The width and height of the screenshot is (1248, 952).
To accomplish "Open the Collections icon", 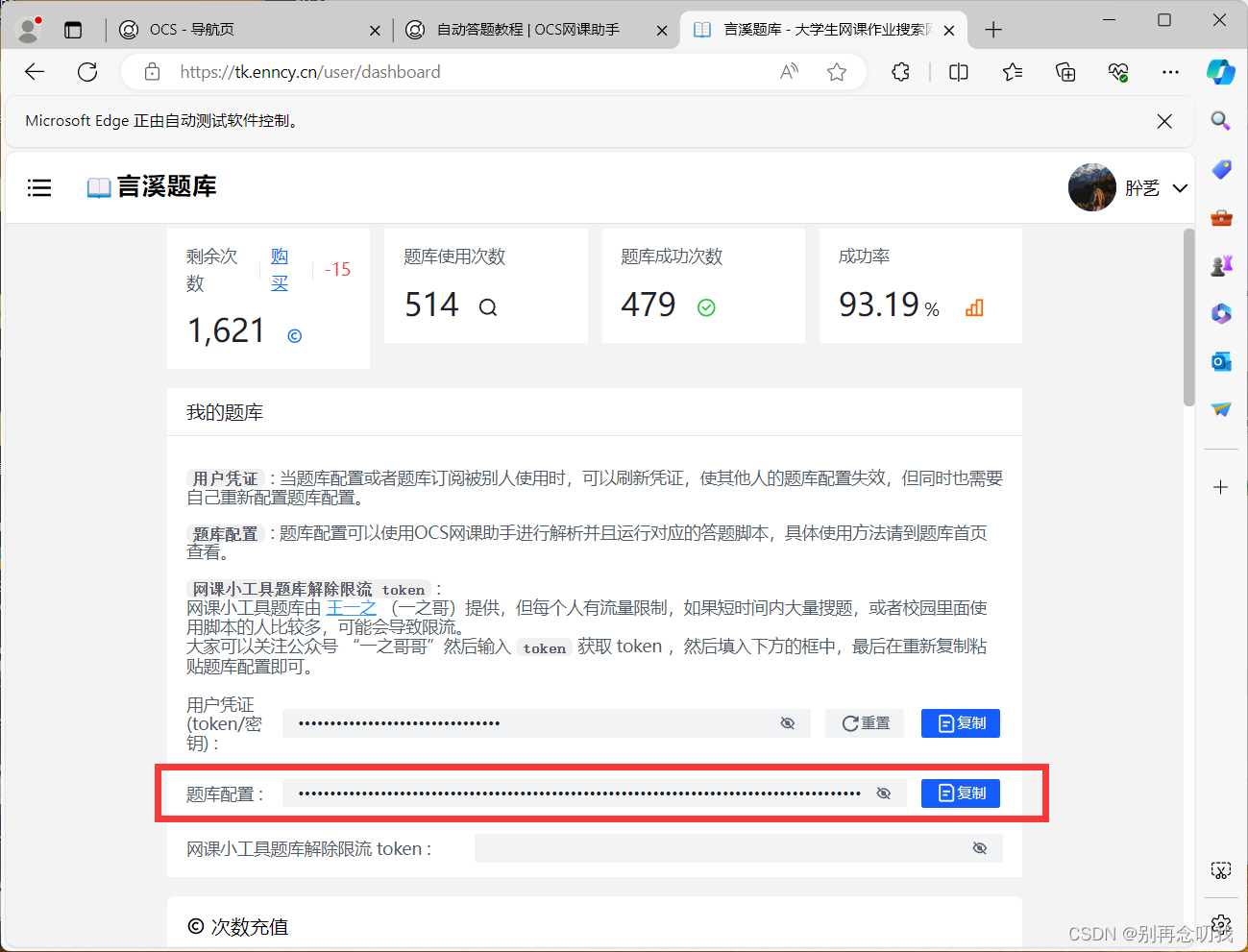I will click(1065, 72).
